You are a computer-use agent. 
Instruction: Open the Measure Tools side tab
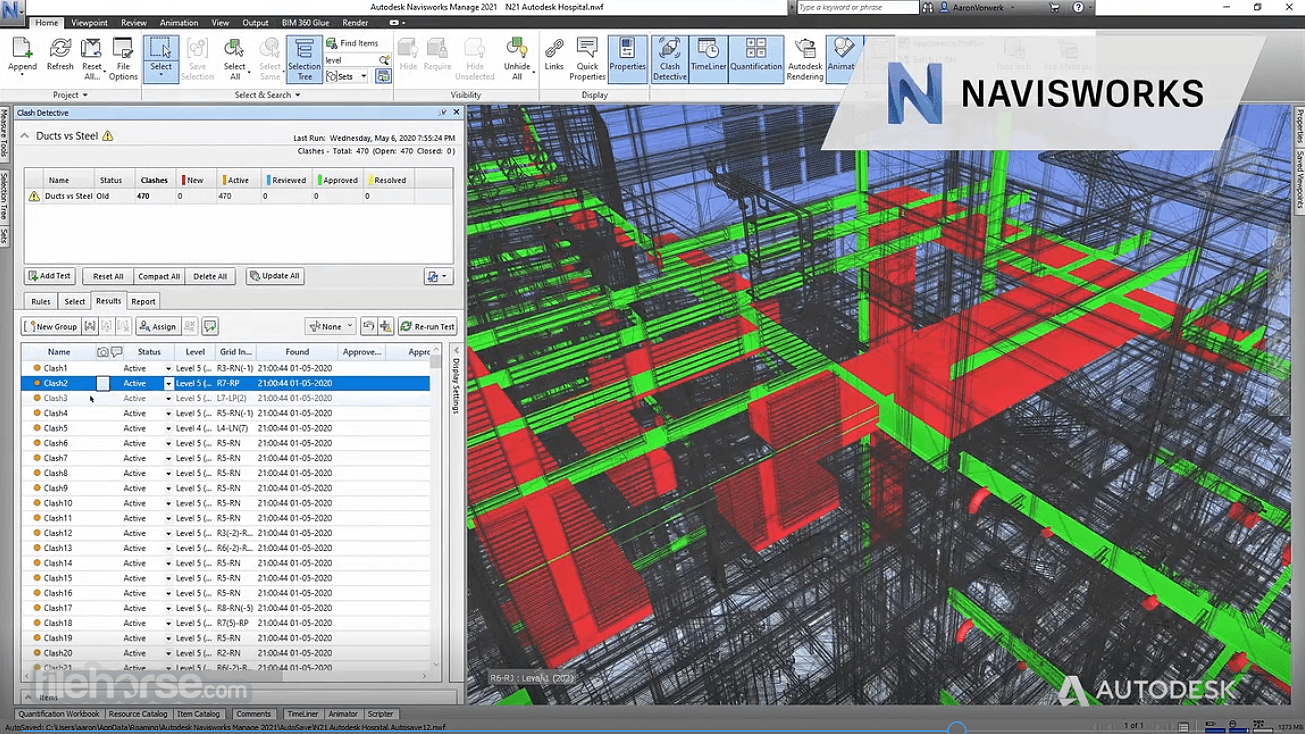[x=5, y=134]
